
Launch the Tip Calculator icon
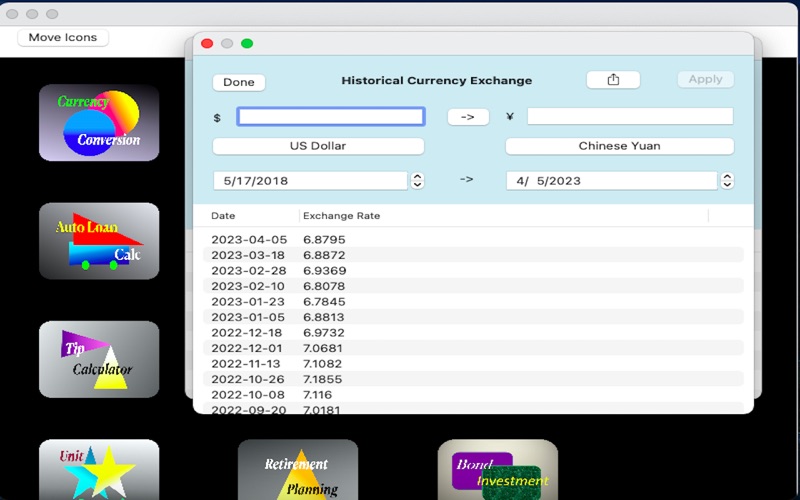(99, 359)
